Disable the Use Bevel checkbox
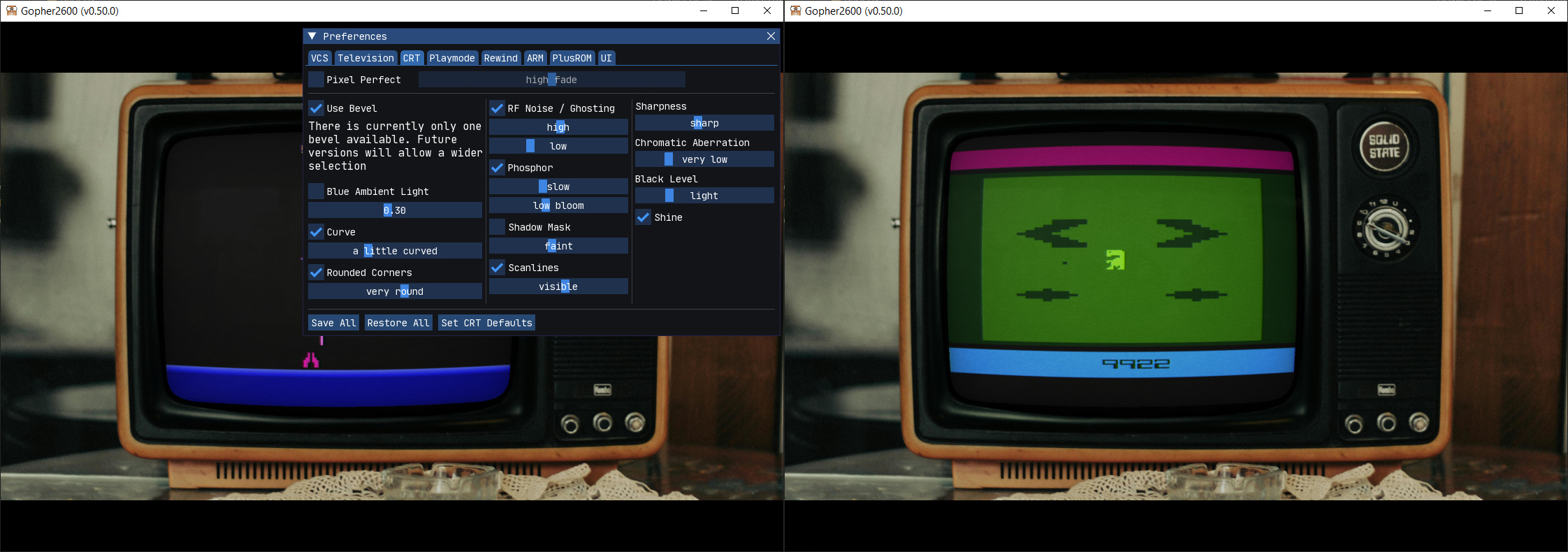This screenshot has height=552, width=1568. [x=317, y=108]
